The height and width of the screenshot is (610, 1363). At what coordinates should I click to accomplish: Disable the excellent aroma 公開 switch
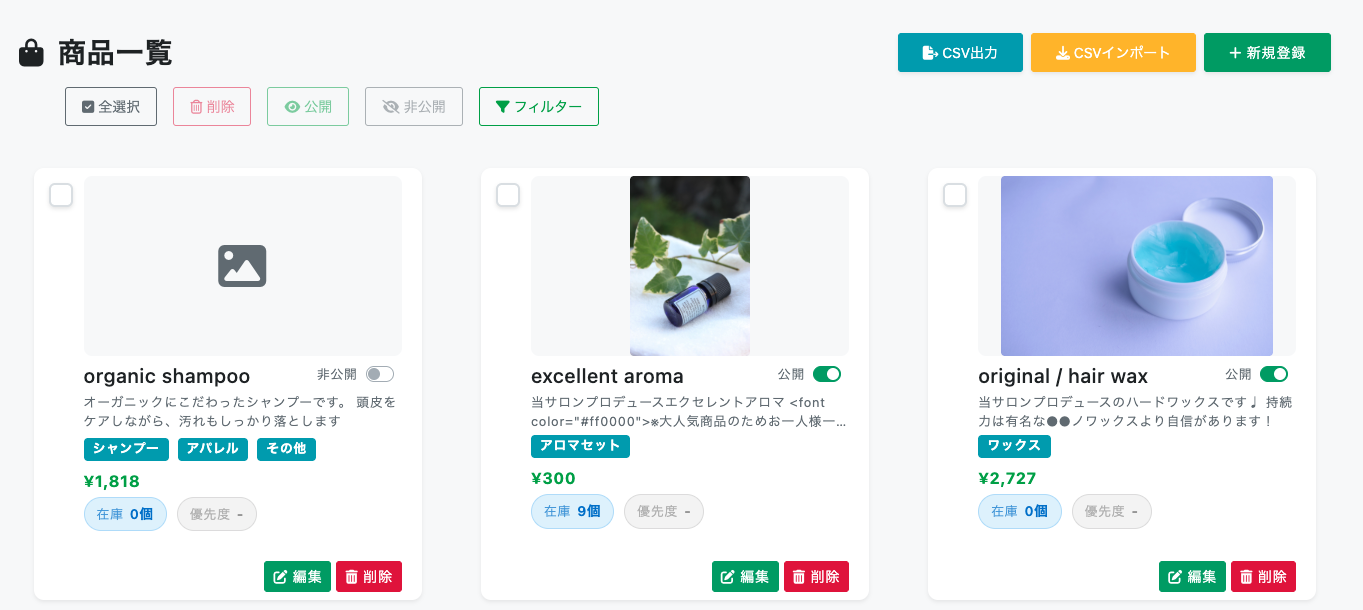tap(827, 374)
